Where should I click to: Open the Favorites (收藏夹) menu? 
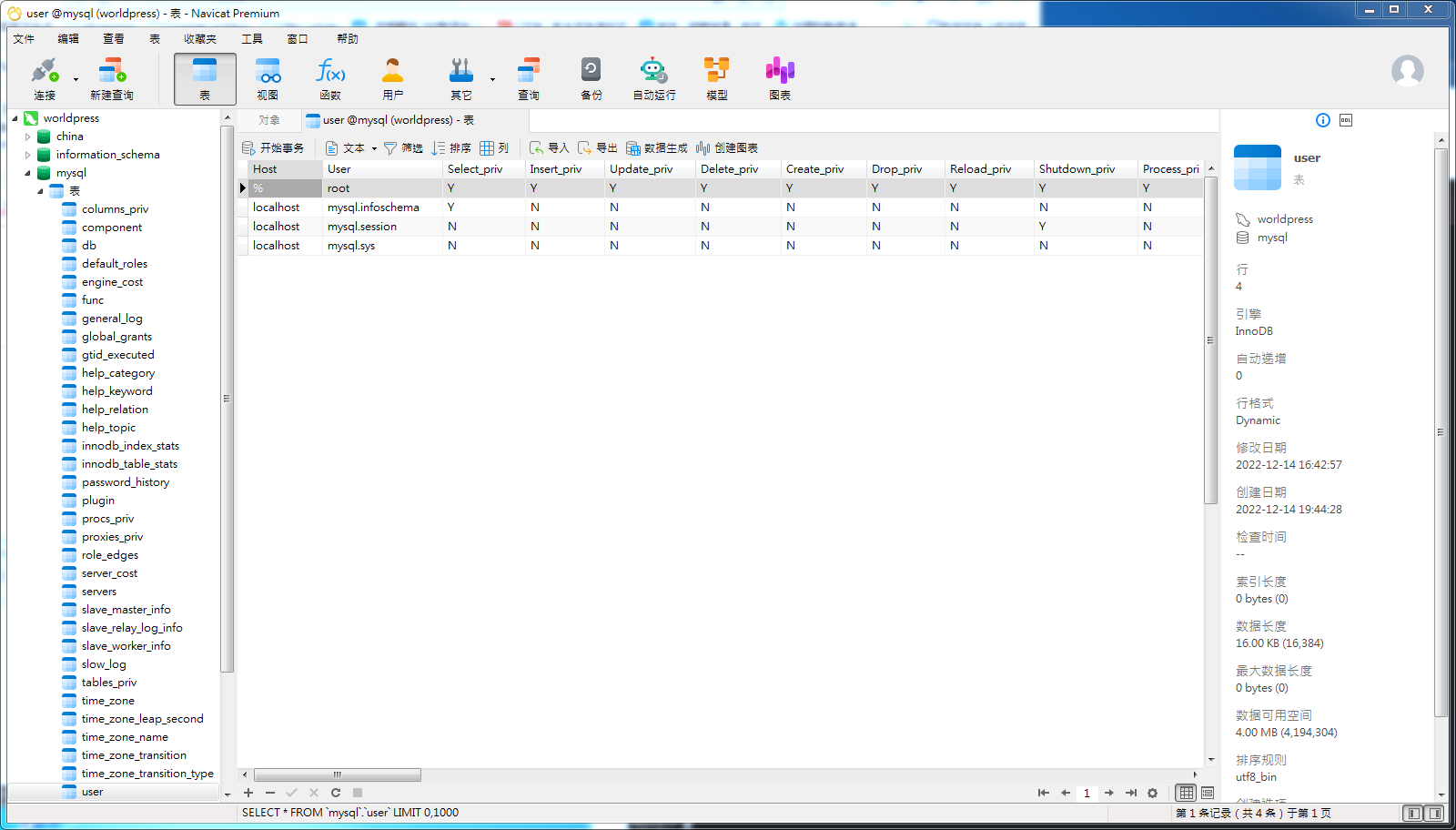coord(200,39)
